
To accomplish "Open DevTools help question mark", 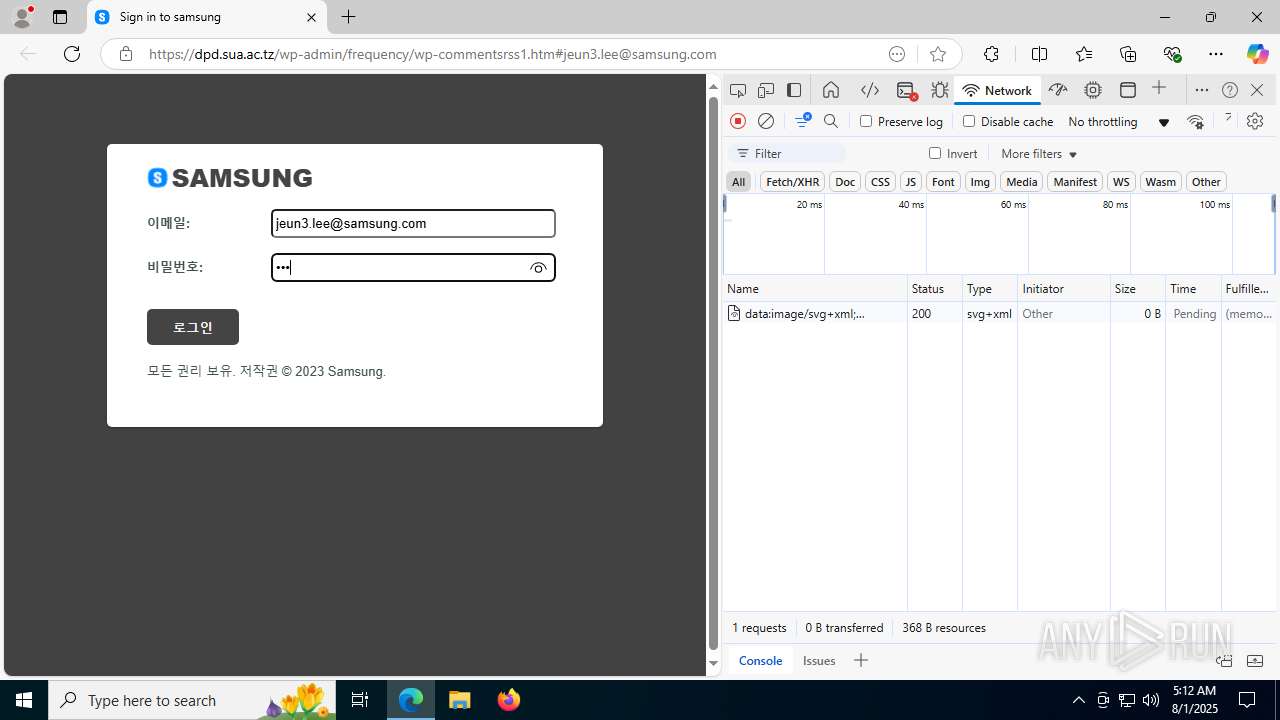I will click(1230, 90).
